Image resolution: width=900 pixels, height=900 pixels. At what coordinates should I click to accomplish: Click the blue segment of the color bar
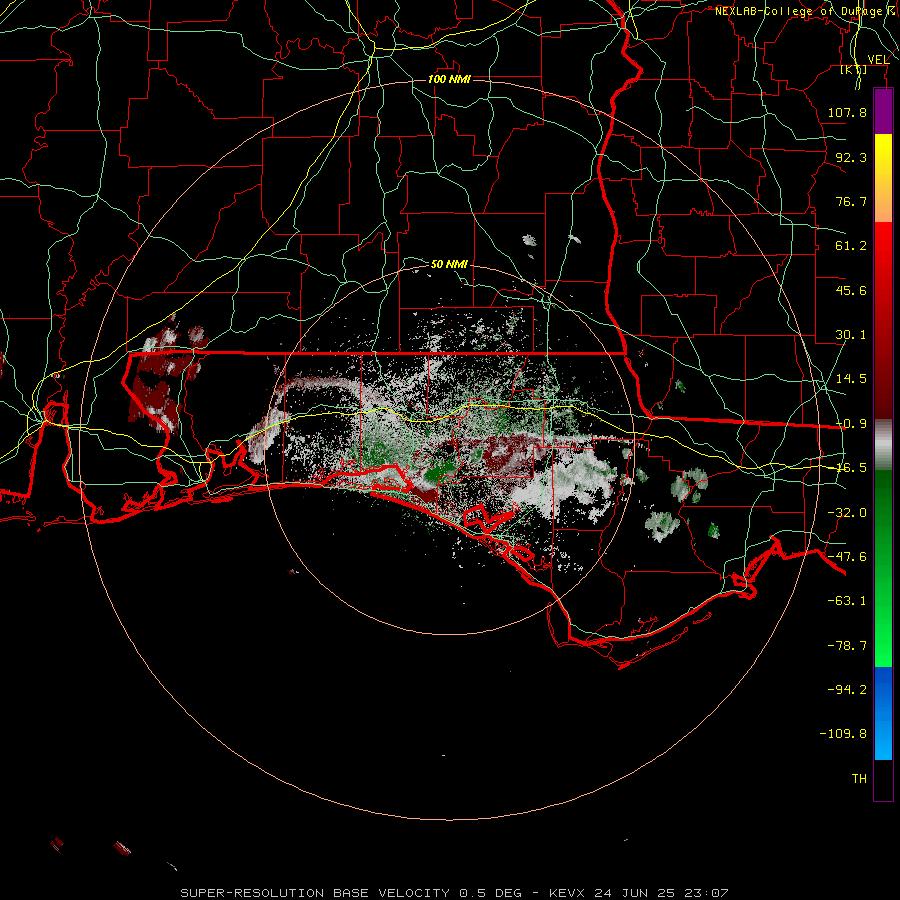coord(883,713)
